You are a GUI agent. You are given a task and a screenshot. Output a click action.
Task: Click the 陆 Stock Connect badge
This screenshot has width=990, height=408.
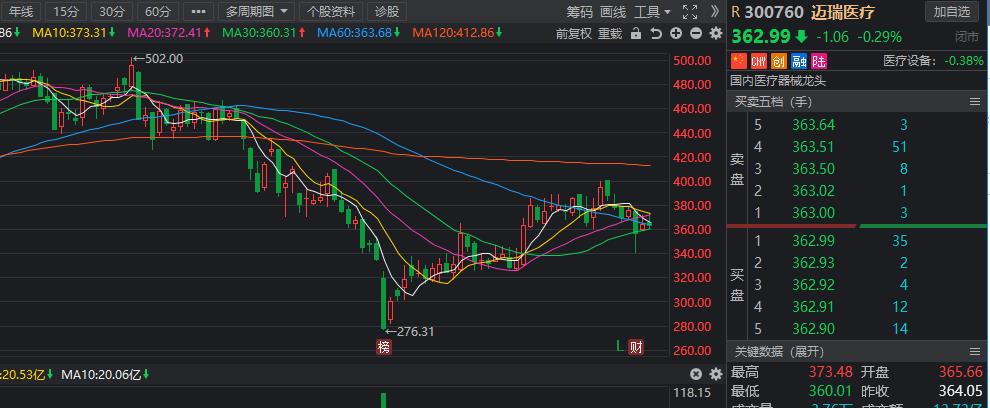tap(819, 61)
